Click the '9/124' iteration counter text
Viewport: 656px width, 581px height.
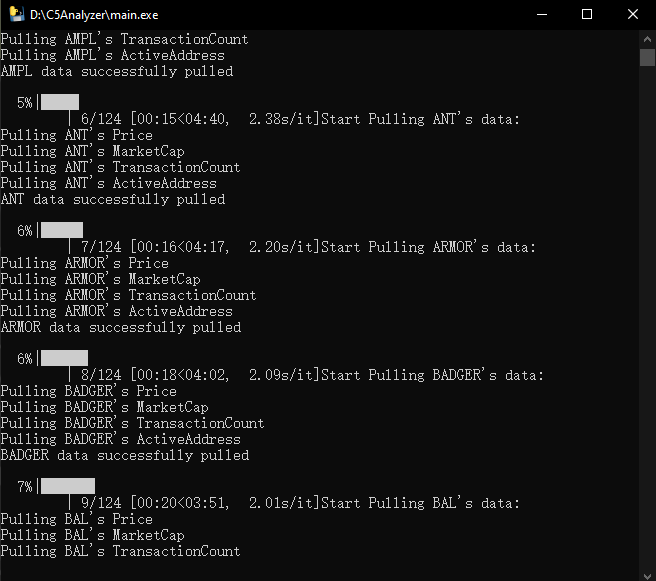(x=101, y=503)
